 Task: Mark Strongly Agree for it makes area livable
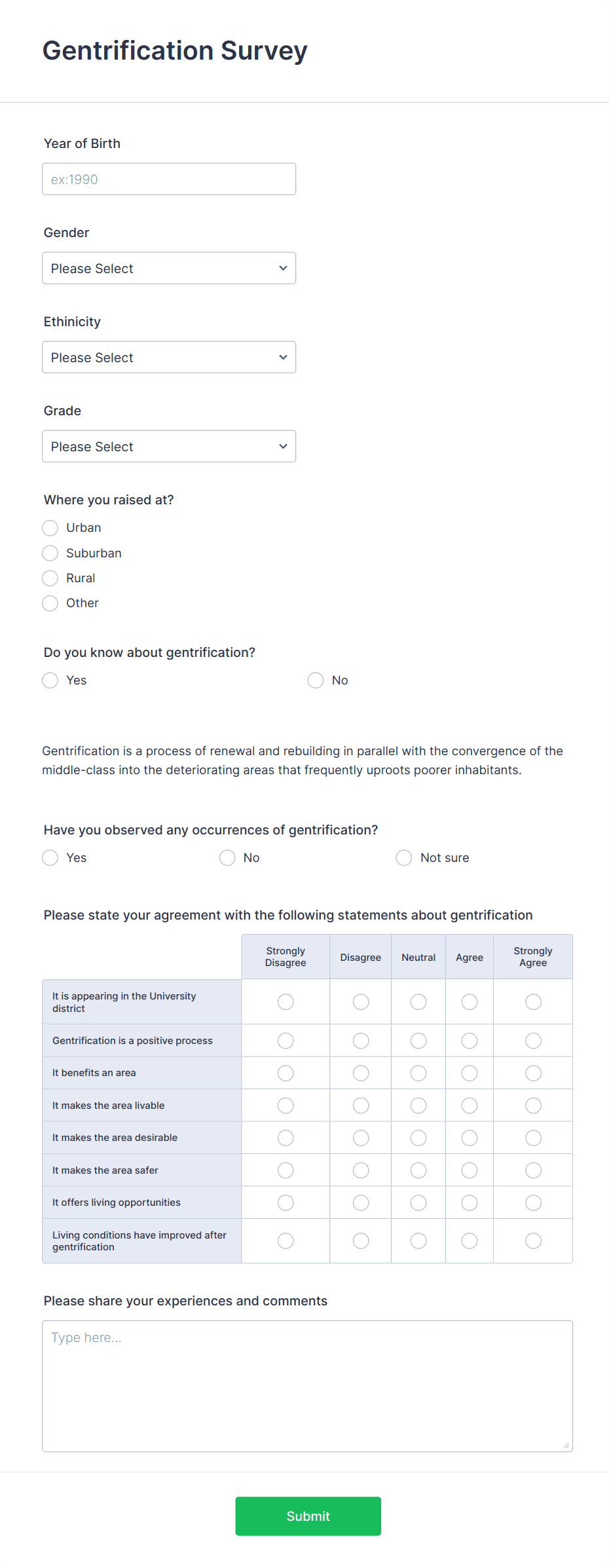(532, 1105)
